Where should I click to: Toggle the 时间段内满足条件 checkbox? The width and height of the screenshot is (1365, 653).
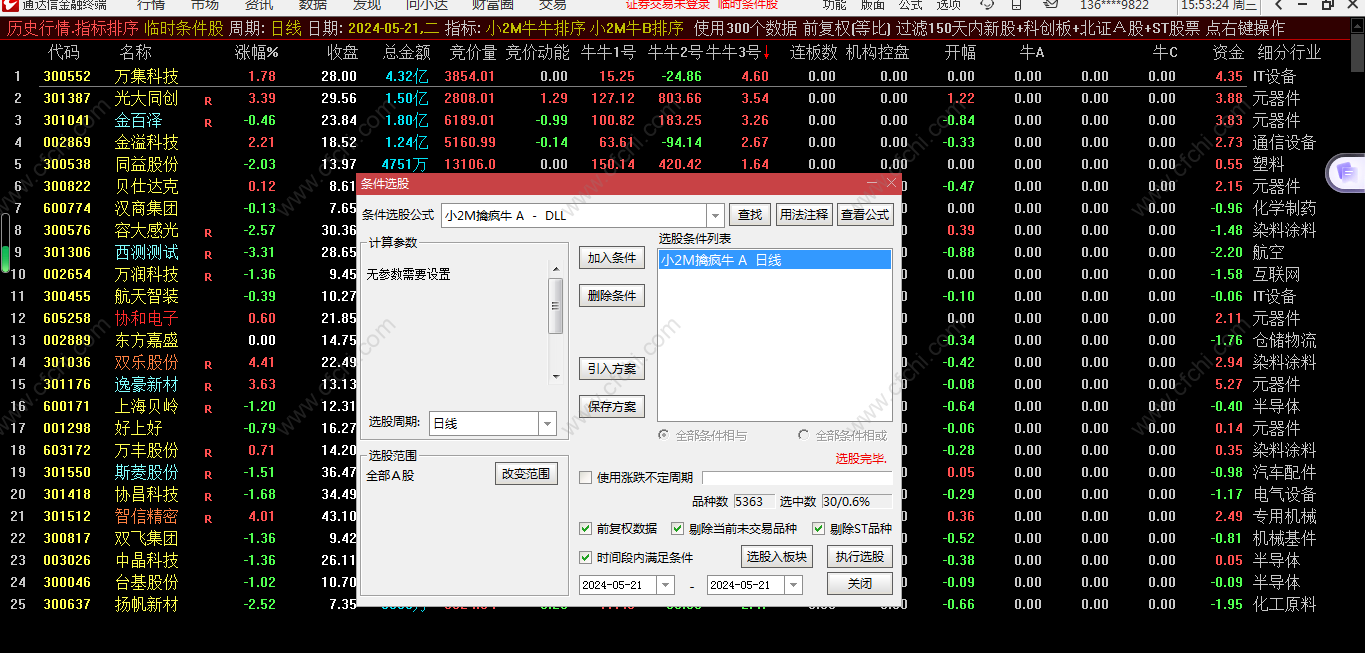[x=586, y=558]
